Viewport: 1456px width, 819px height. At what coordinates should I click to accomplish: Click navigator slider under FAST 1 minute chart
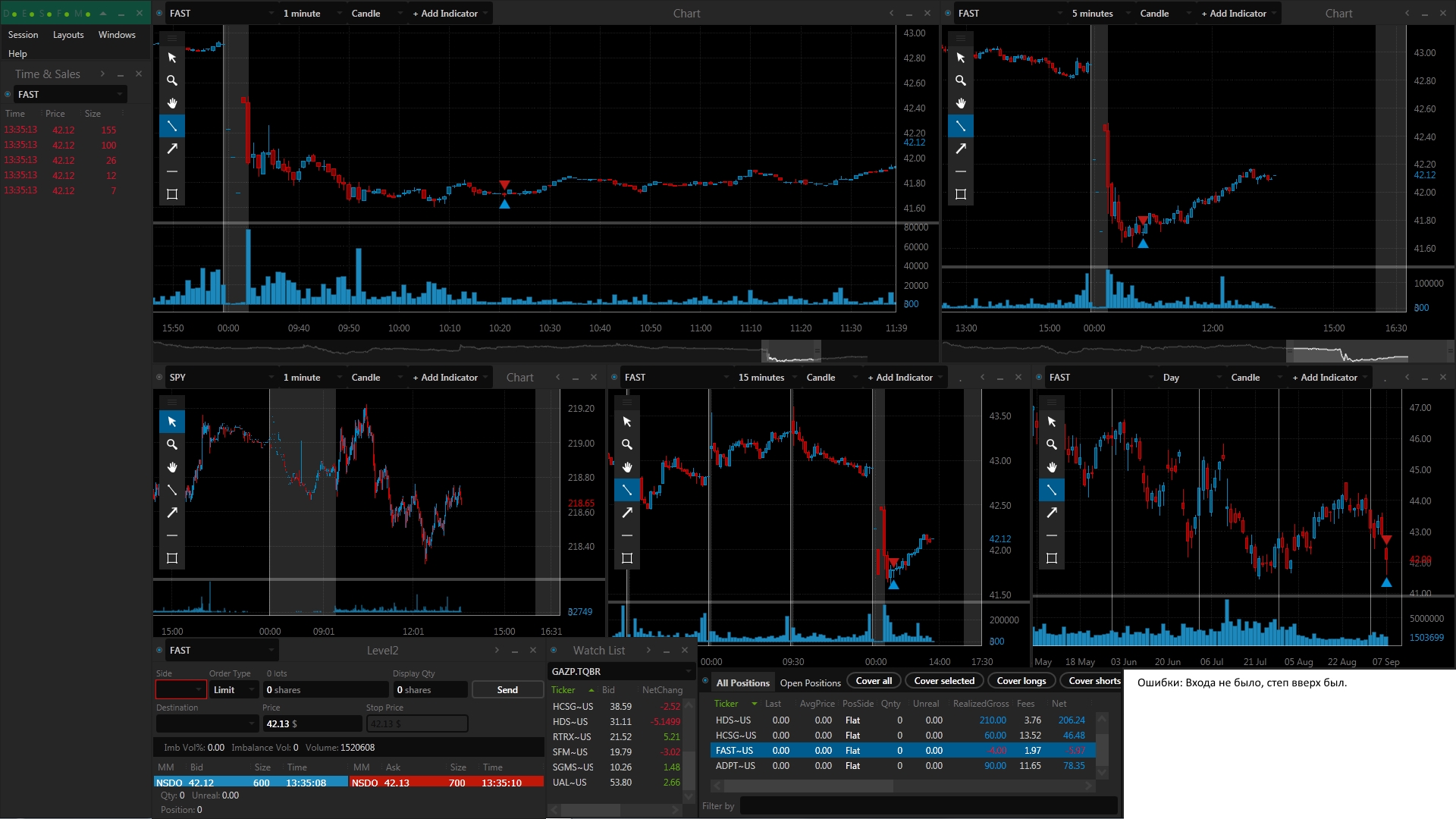tap(791, 352)
